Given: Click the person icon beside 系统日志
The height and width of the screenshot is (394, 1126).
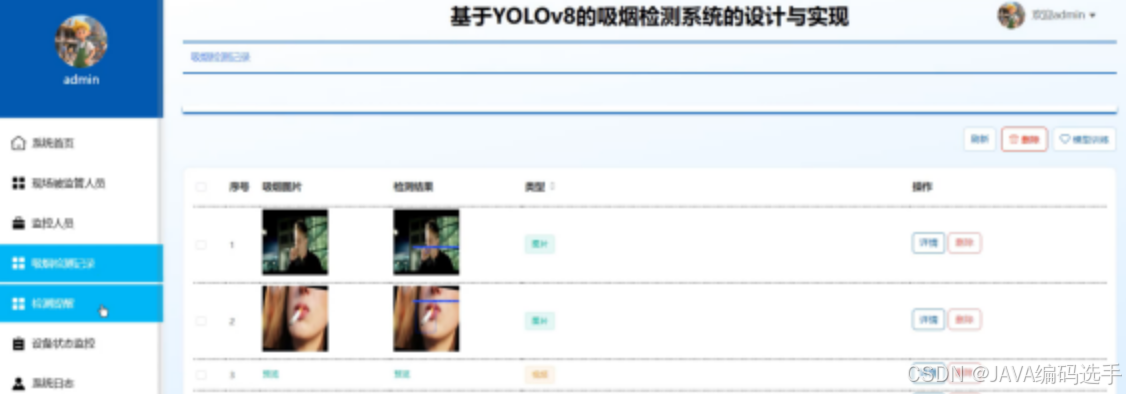Looking at the screenshot, I should click(x=19, y=383).
